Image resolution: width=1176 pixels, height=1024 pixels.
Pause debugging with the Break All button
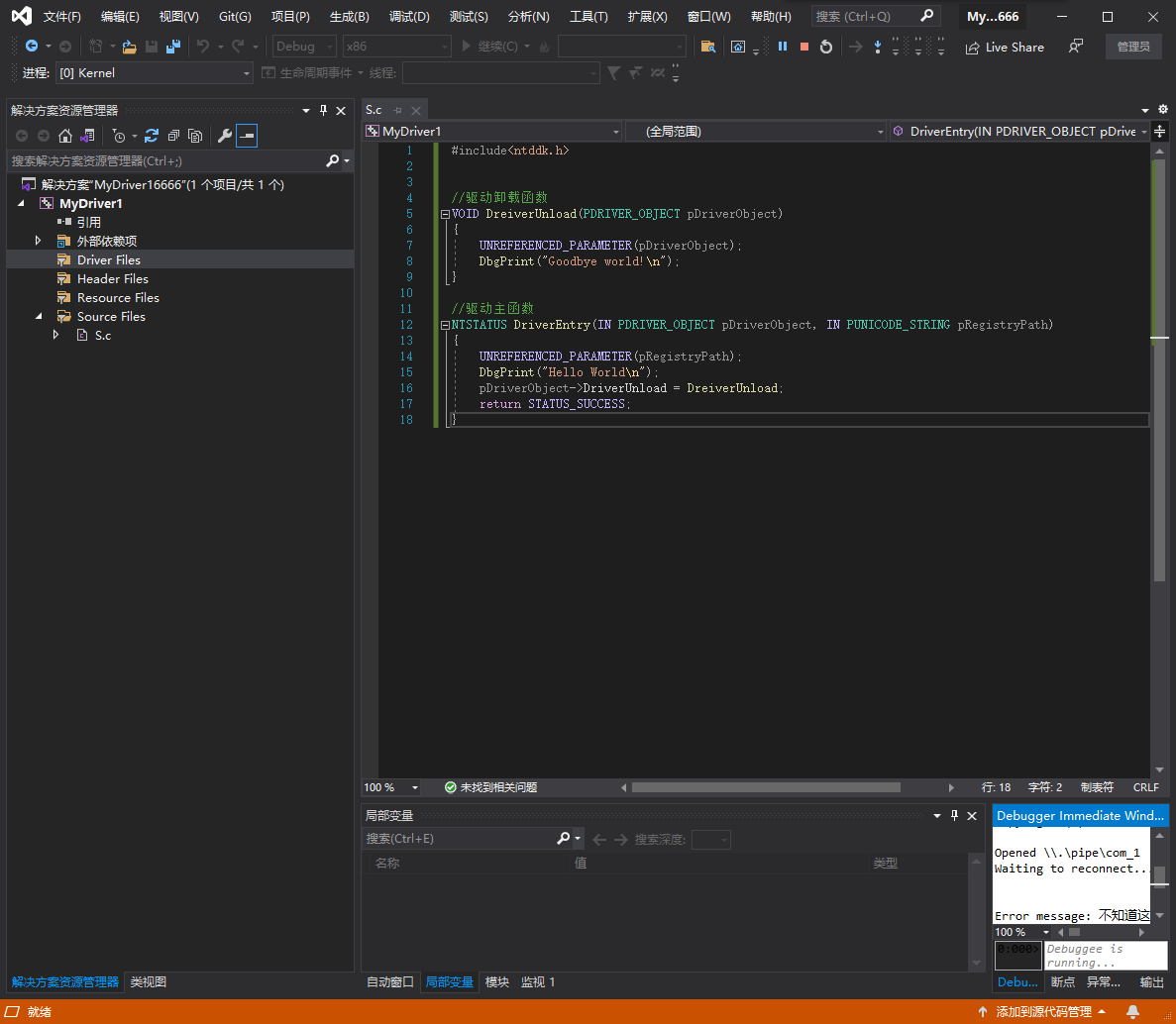pyautogui.click(x=783, y=47)
